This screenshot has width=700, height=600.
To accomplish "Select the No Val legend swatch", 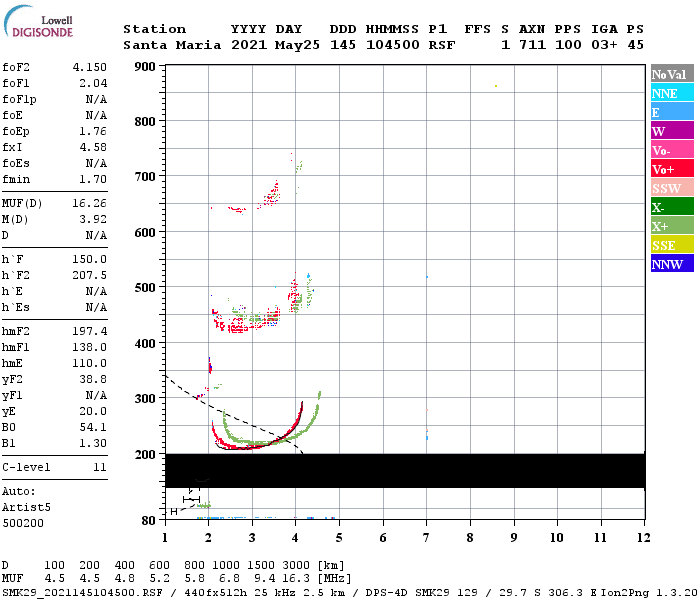I will click(672, 74).
